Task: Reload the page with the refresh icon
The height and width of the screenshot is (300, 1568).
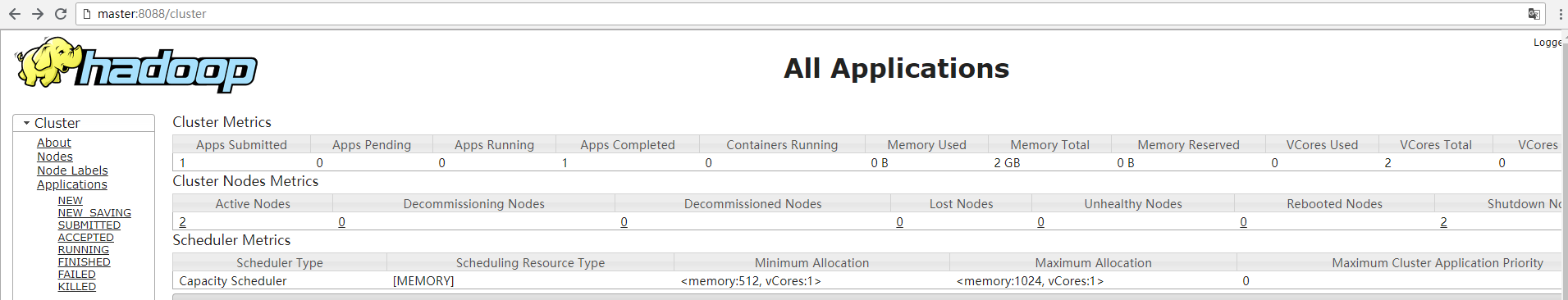Action: [61, 14]
